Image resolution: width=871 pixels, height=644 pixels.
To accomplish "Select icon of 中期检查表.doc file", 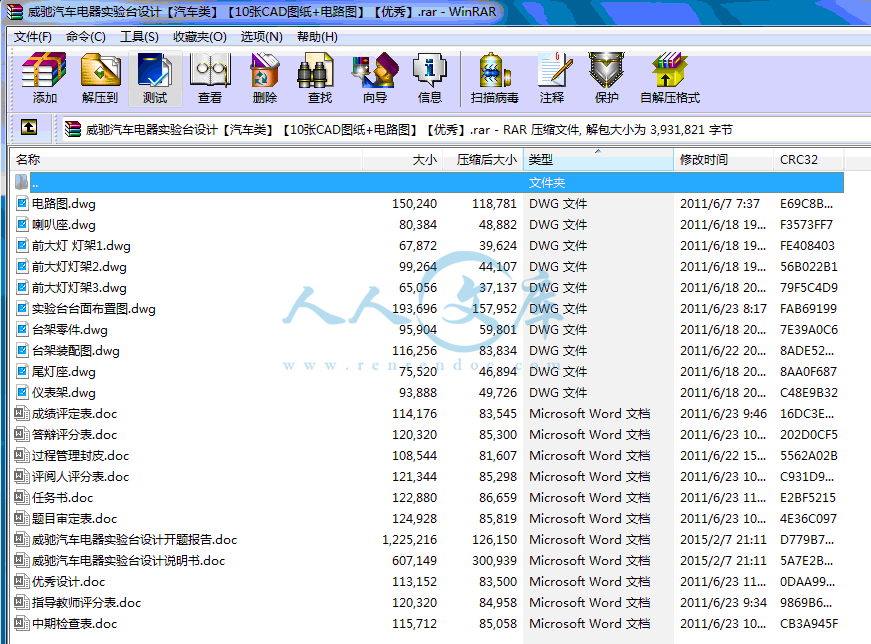I will [x=21, y=623].
